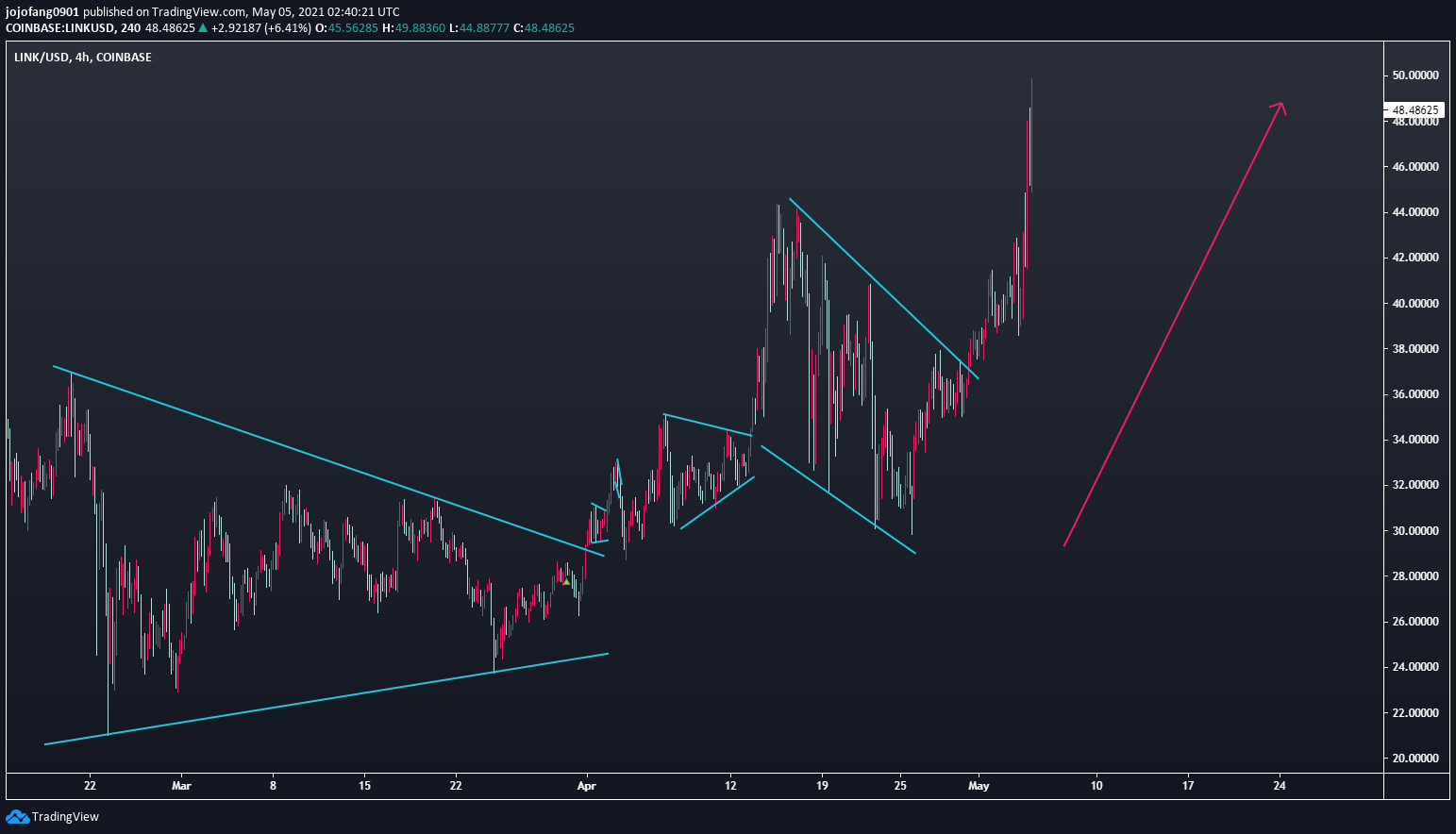
Task: Click the low value L:44.88777 in header
Action: tap(479, 28)
